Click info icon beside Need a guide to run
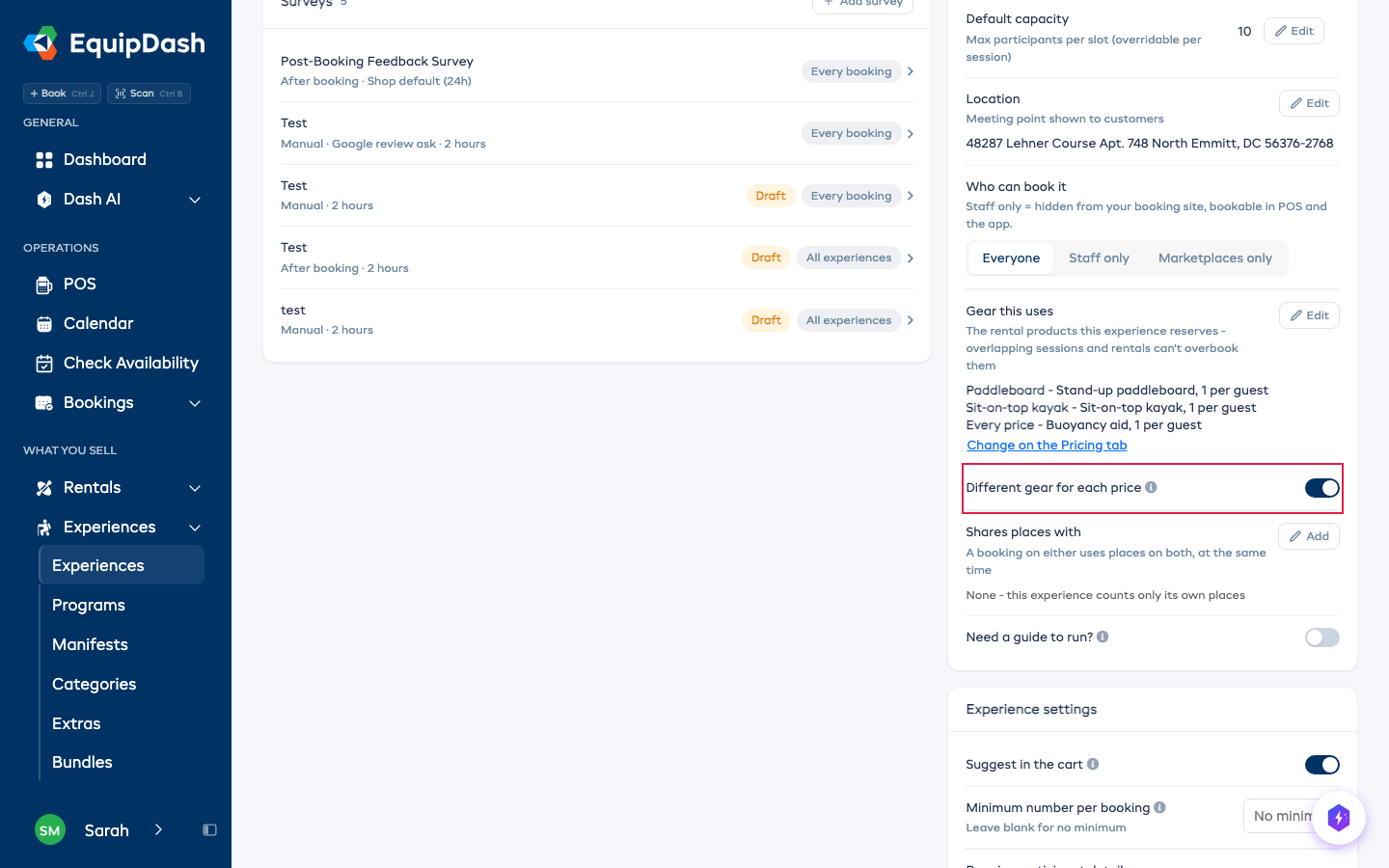Viewport: 1389px width, 868px height. 1103,637
